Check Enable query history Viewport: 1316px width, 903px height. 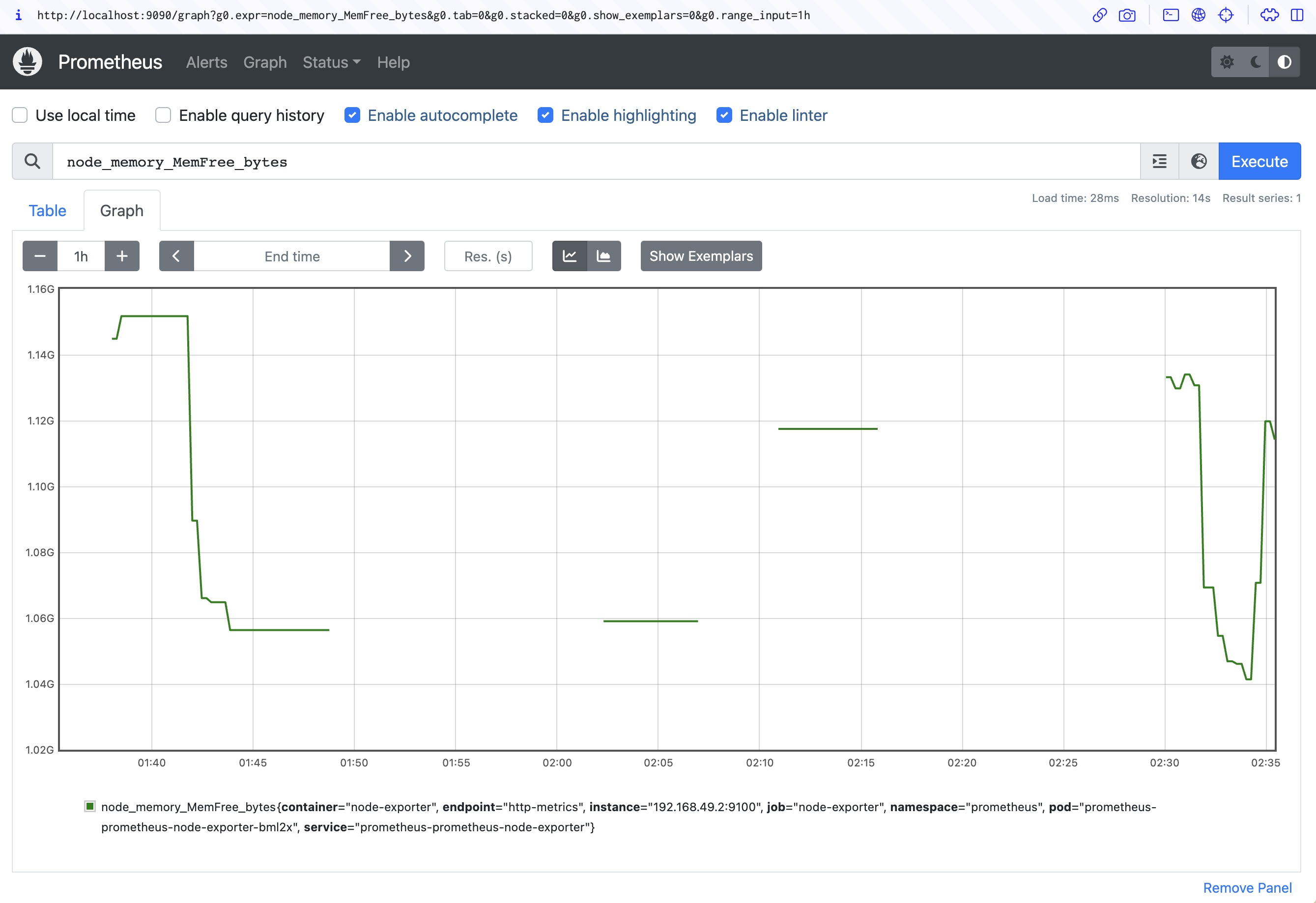163,115
